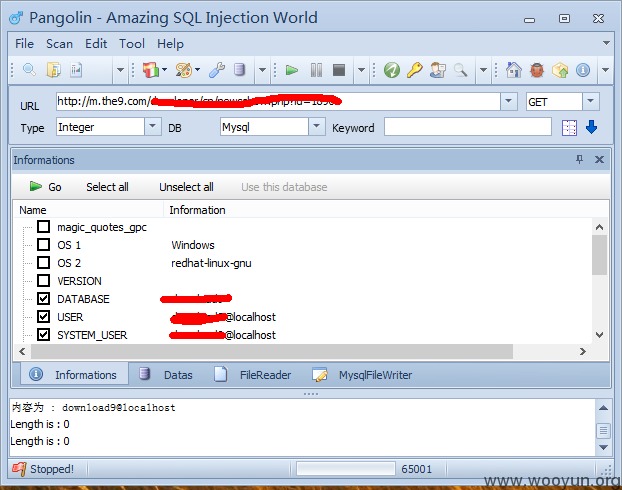This screenshot has height=490, width=622.
Task: Uncheck the DATABASE checkbox
Action: click(x=44, y=298)
